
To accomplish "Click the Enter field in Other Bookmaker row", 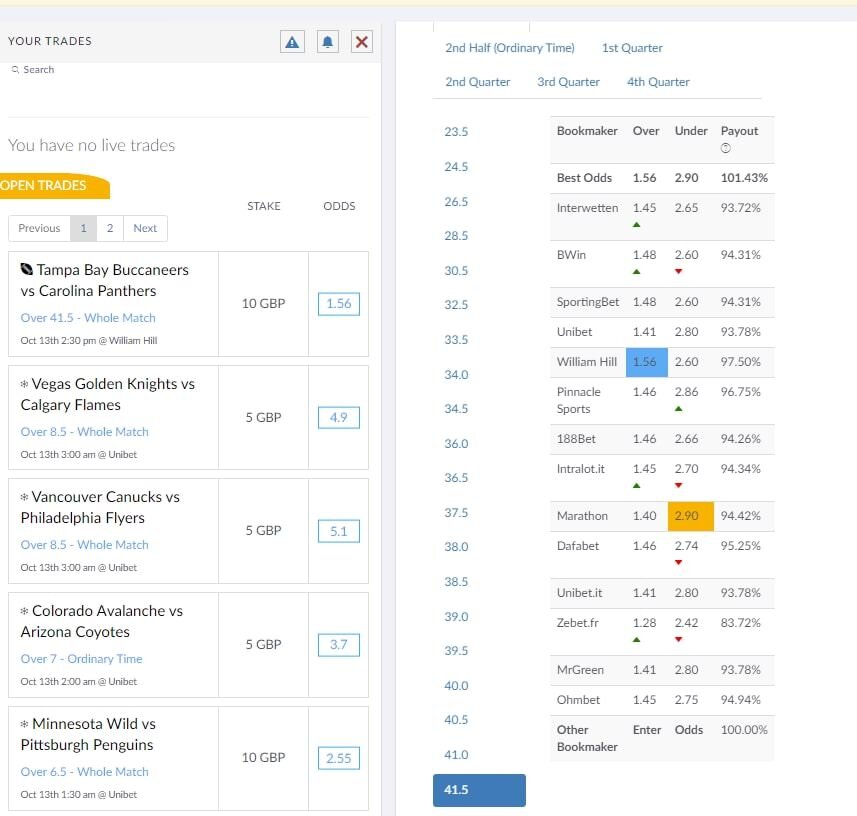I will click(x=647, y=730).
